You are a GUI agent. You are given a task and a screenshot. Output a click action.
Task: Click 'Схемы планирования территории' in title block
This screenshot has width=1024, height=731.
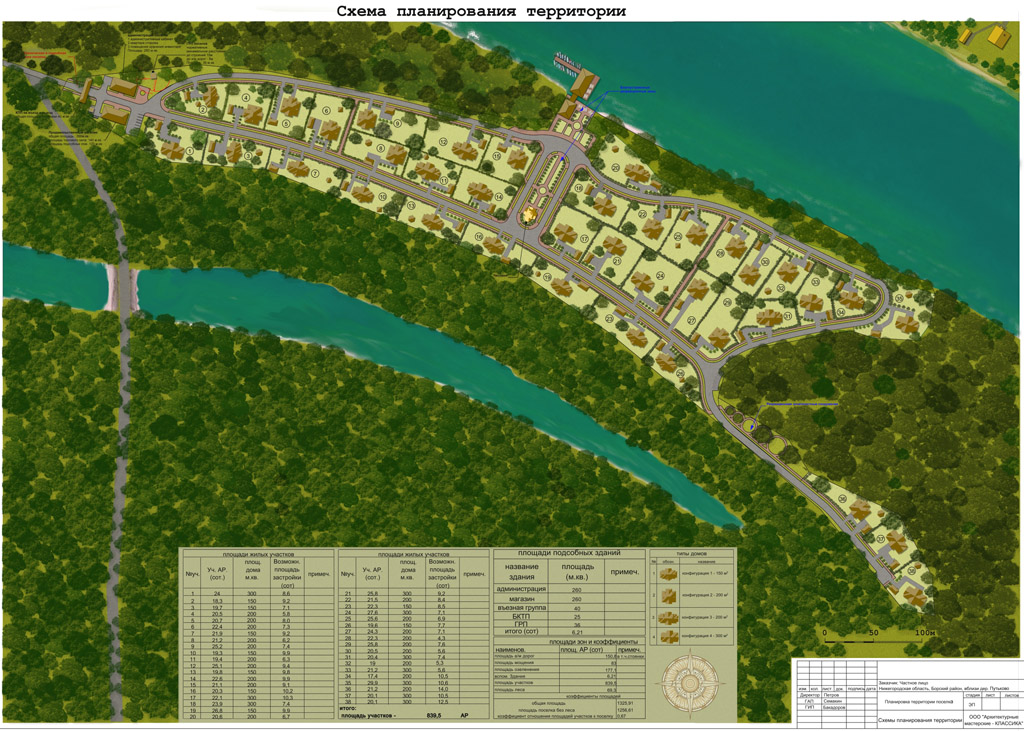click(x=920, y=721)
